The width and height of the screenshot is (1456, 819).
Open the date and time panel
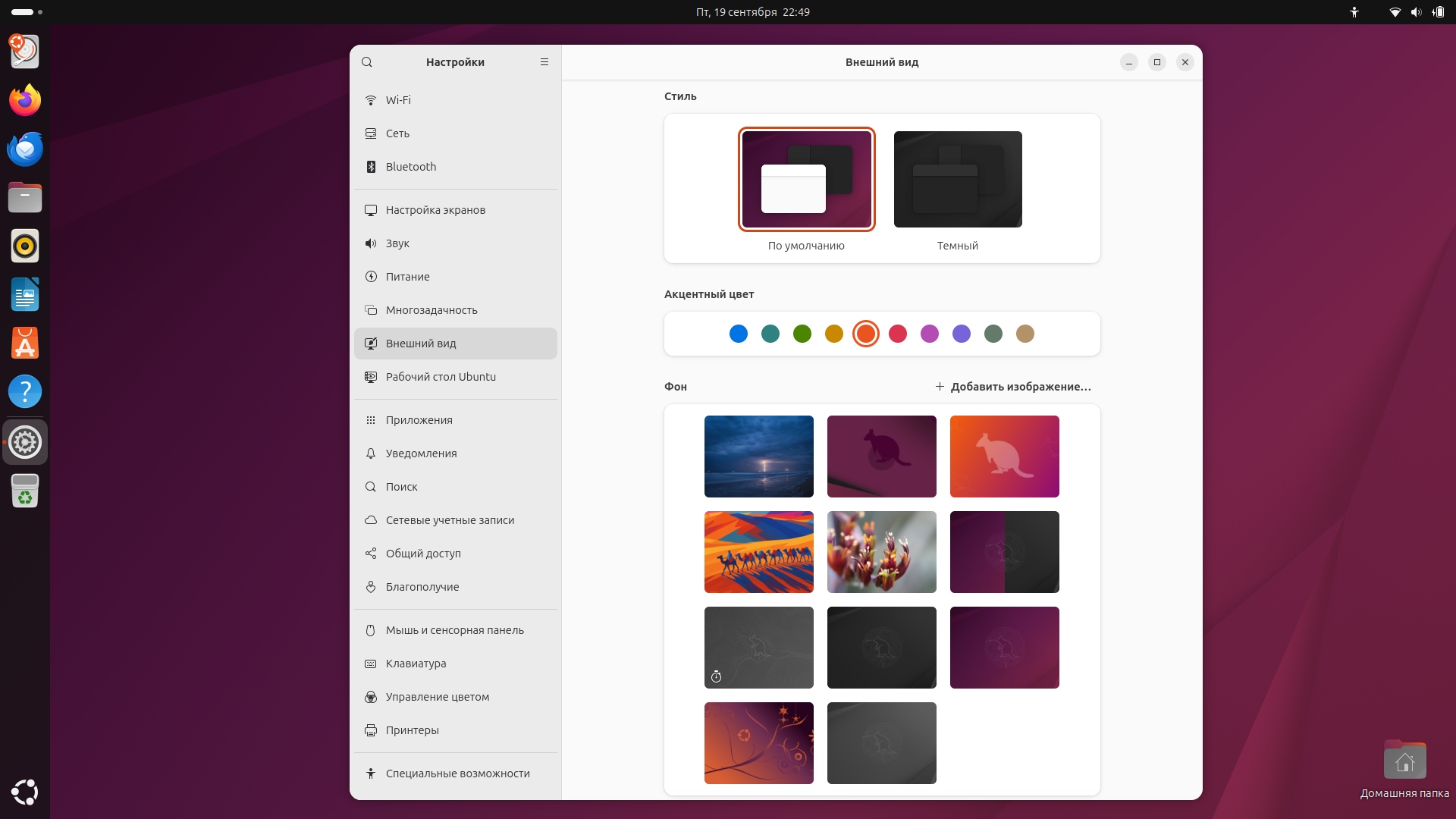752,12
